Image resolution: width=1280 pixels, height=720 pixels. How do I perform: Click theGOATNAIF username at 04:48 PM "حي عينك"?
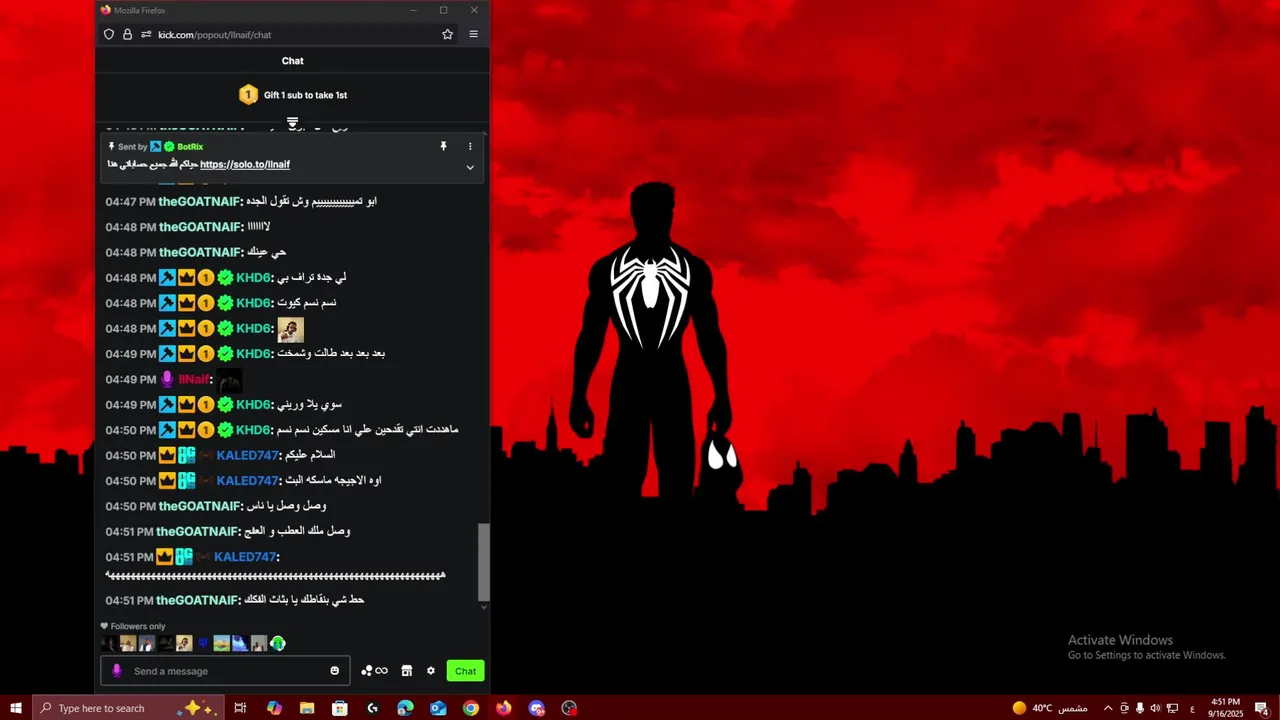(200, 252)
